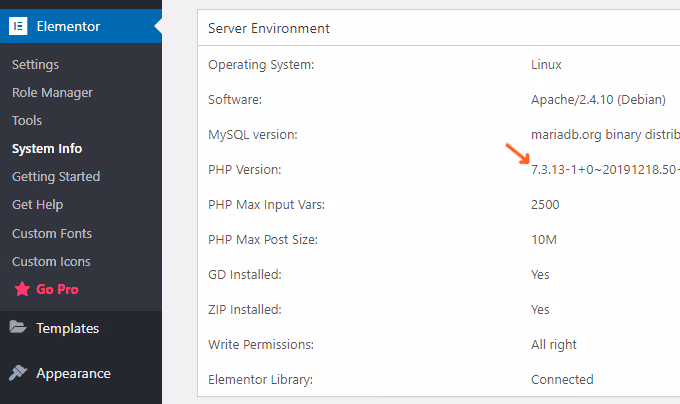Click the Server Environment heading
Screen dimensions: 680x404
point(269,28)
